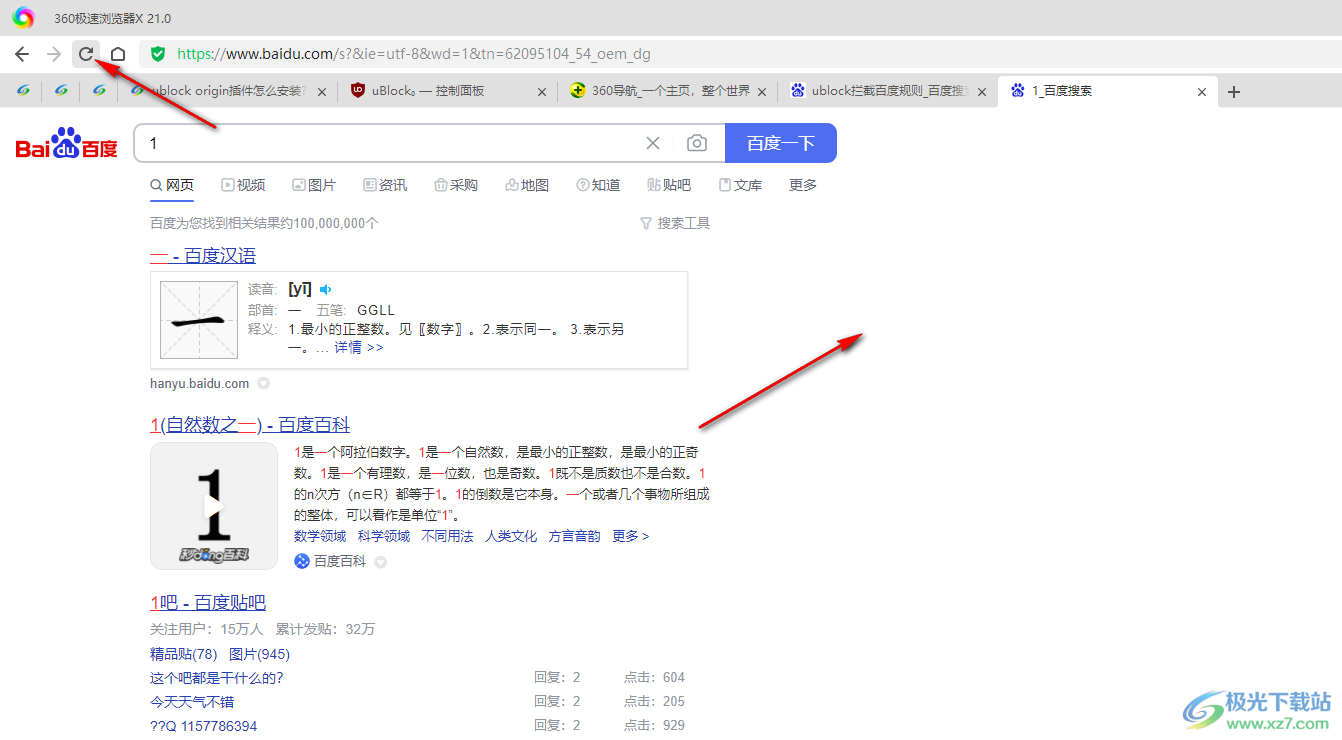Click the address bar URL

[414, 54]
